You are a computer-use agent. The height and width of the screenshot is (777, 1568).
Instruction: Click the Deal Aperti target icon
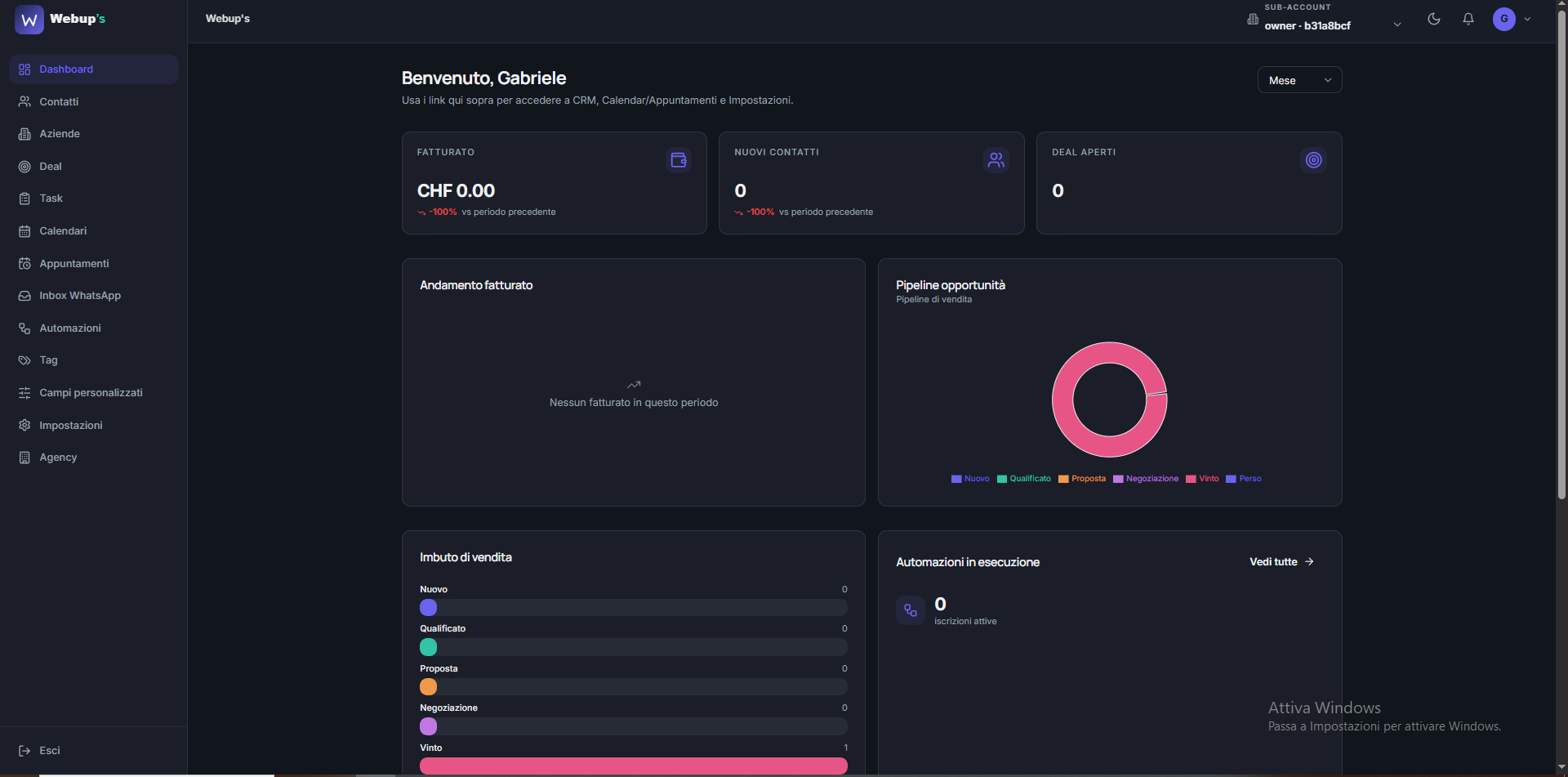point(1313,160)
